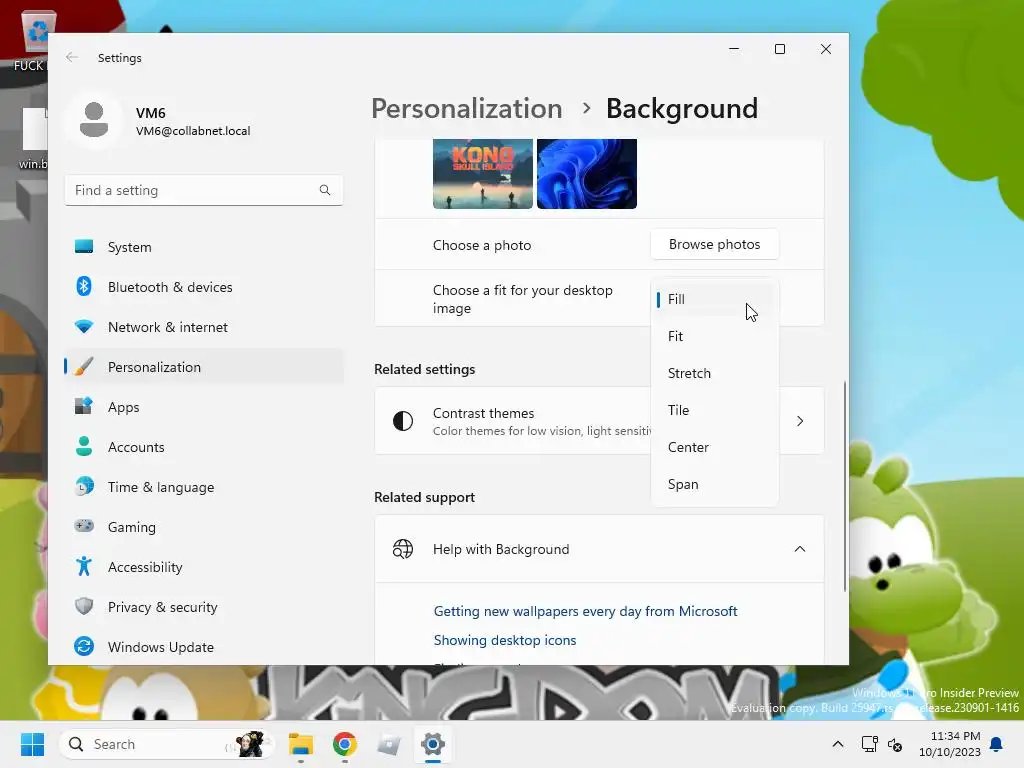The width and height of the screenshot is (1024, 768).
Task: Click the VM6 user avatar icon
Action: (94, 120)
